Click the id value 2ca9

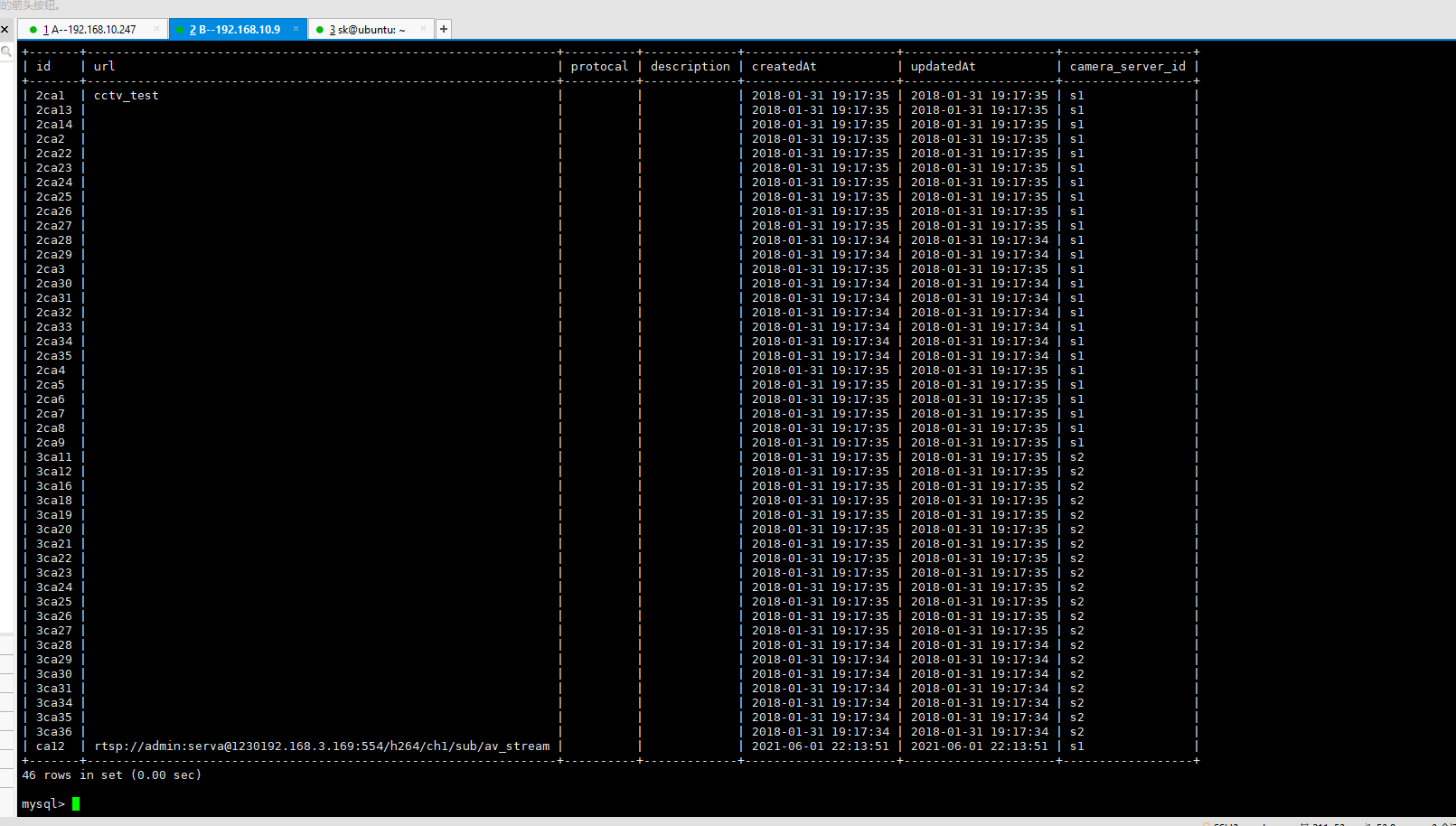click(x=51, y=442)
